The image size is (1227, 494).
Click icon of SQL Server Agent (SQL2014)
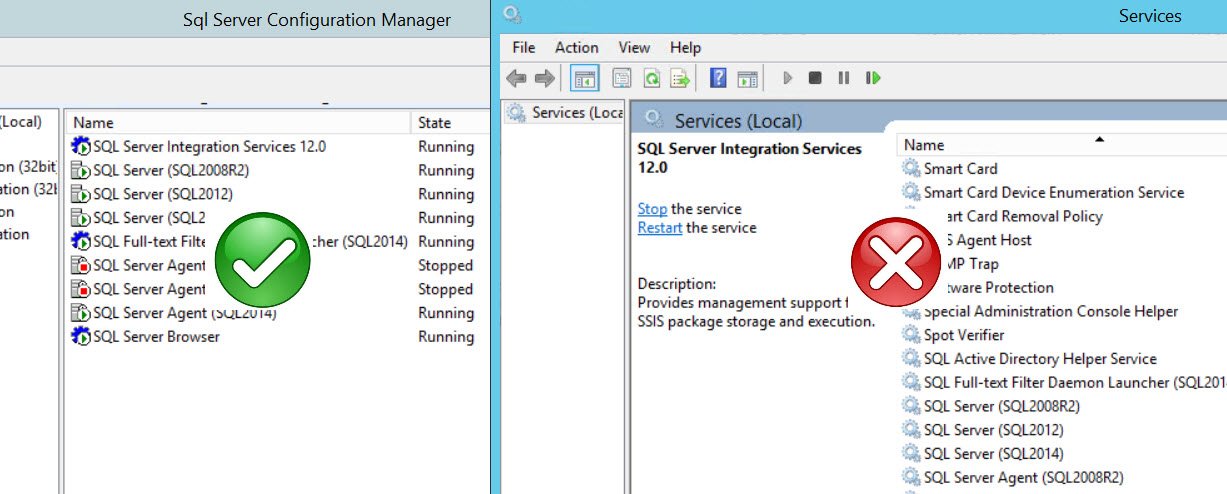click(81, 314)
